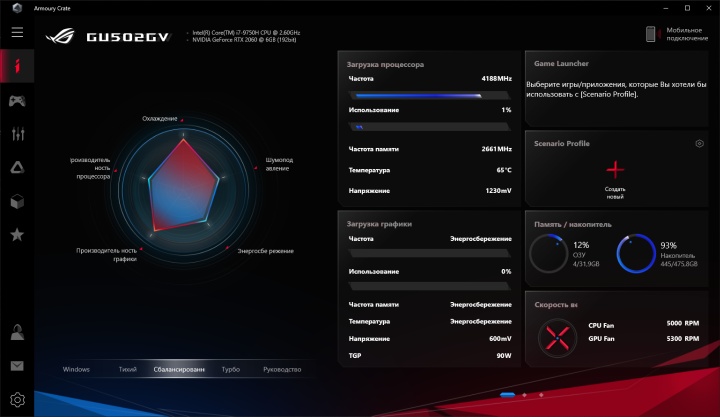720x417 pixels.
Task: Select the Windows operating mode
Action: 76,369
